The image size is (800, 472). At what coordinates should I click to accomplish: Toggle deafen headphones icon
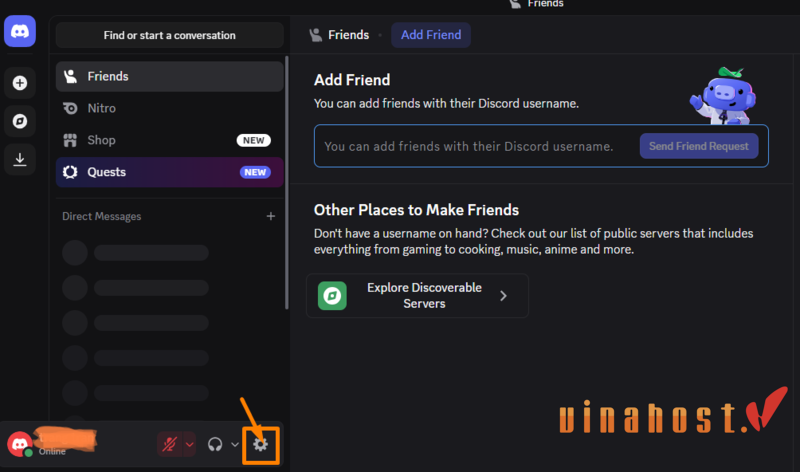point(215,444)
